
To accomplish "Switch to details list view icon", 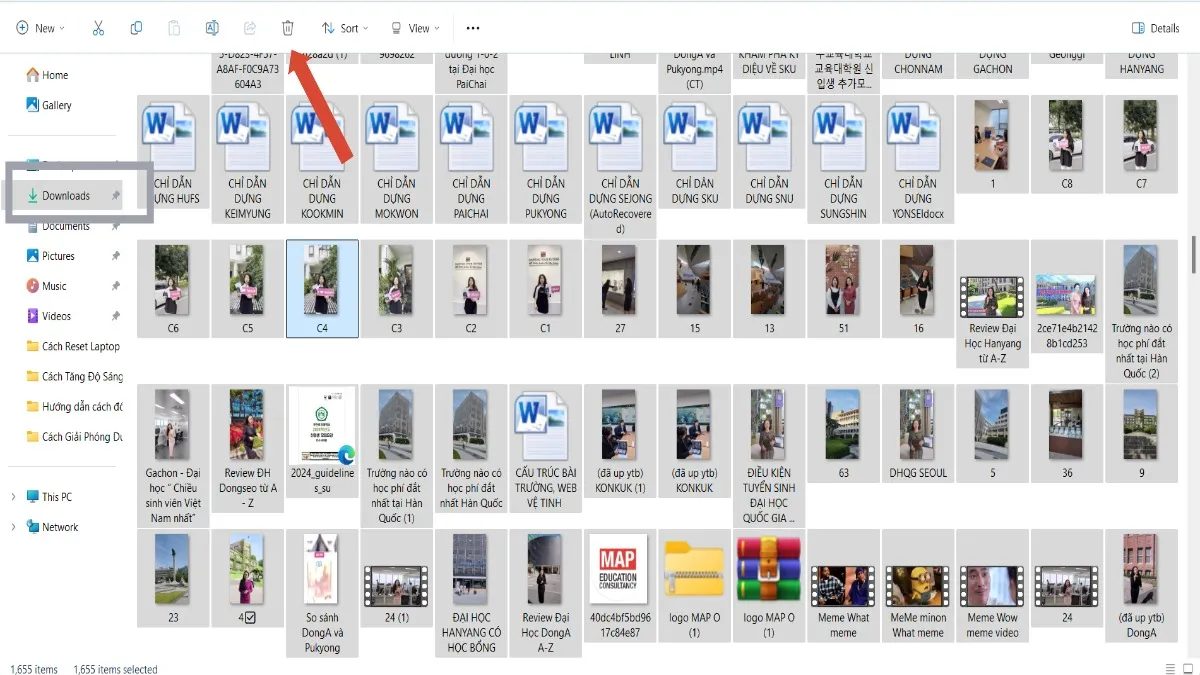I will click(x=1170, y=668).
